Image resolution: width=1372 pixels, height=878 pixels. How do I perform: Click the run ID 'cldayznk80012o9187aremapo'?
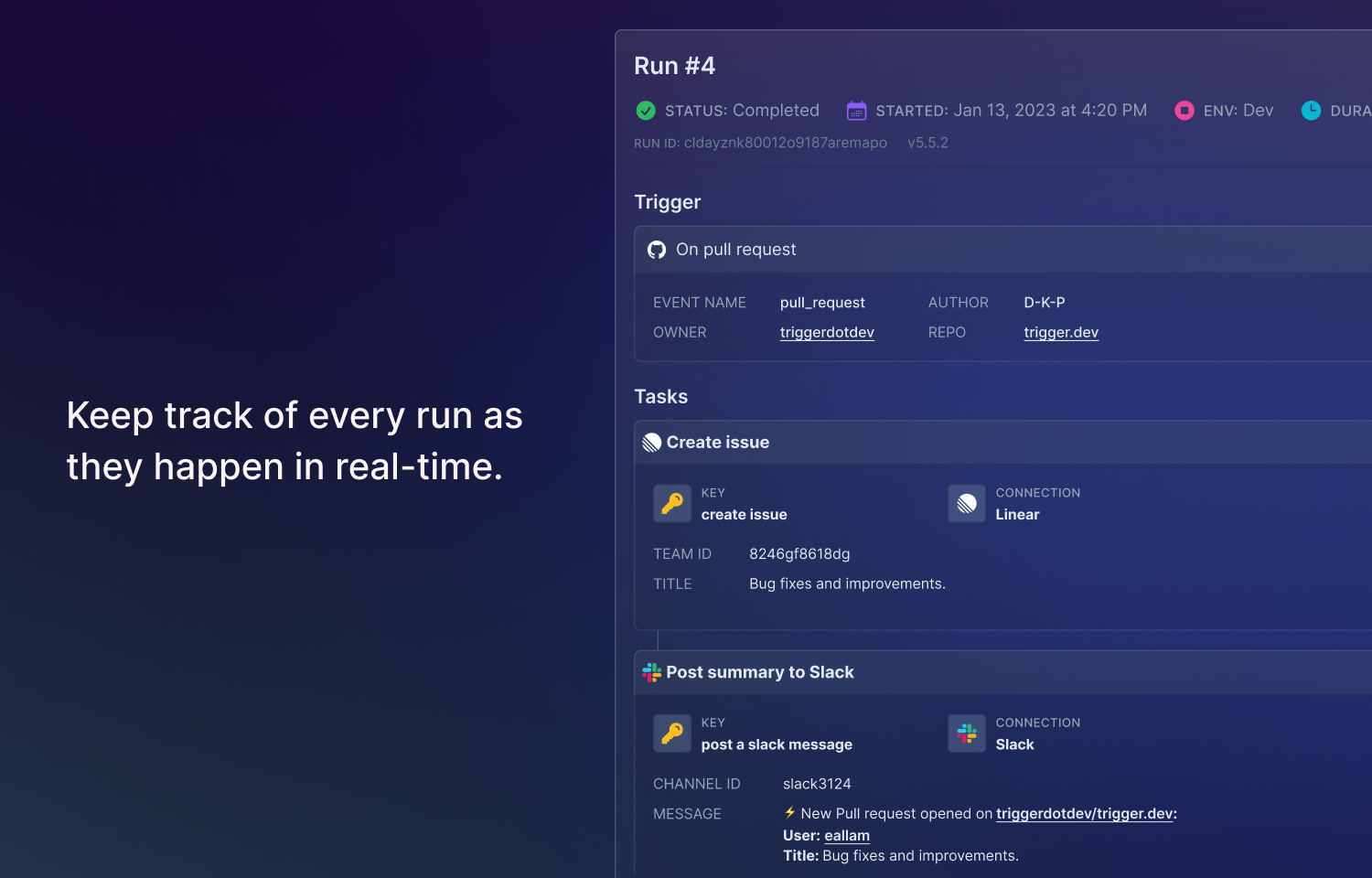[x=786, y=143]
